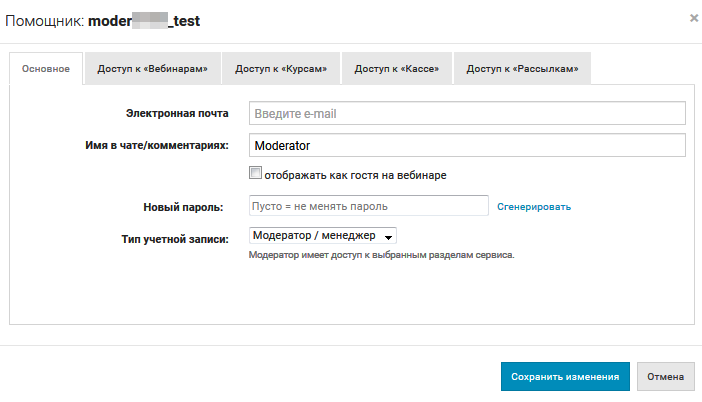Click the Имя в чате/комментариях label
Viewport: 702px width, 402px height.
click(157, 146)
